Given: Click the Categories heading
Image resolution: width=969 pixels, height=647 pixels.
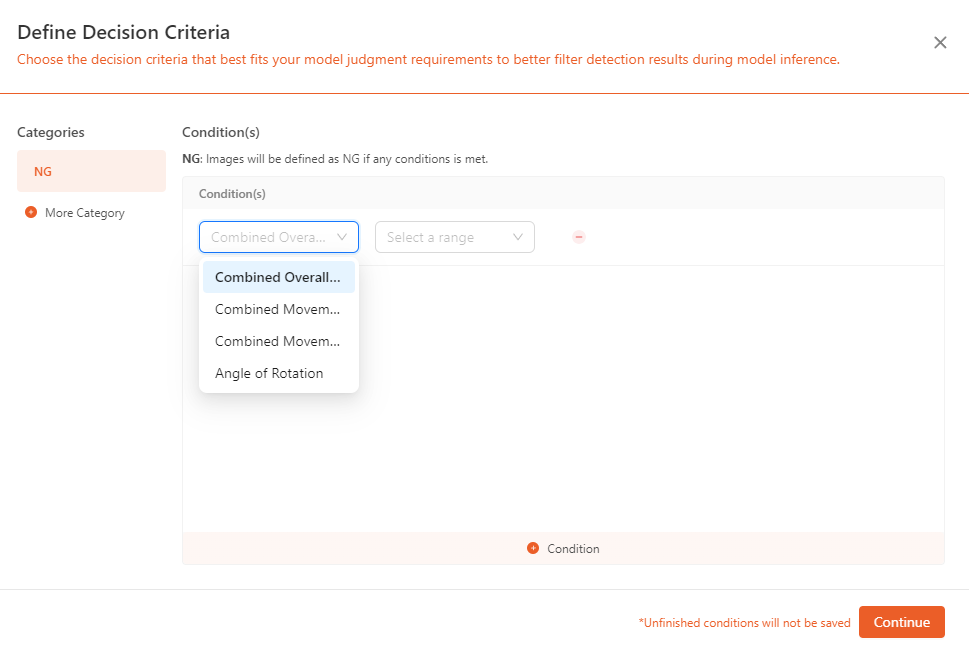Looking at the screenshot, I should click(51, 132).
